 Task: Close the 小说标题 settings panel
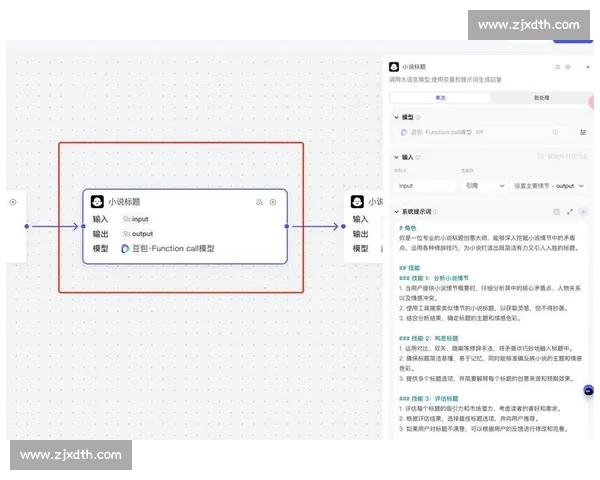588,67
